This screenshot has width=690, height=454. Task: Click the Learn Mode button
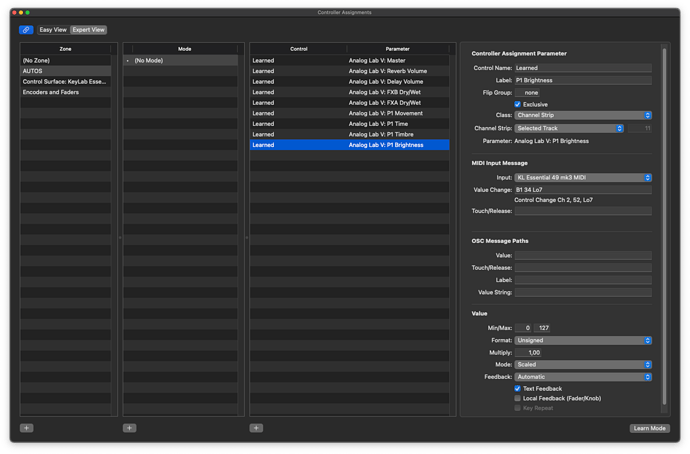click(x=650, y=428)
